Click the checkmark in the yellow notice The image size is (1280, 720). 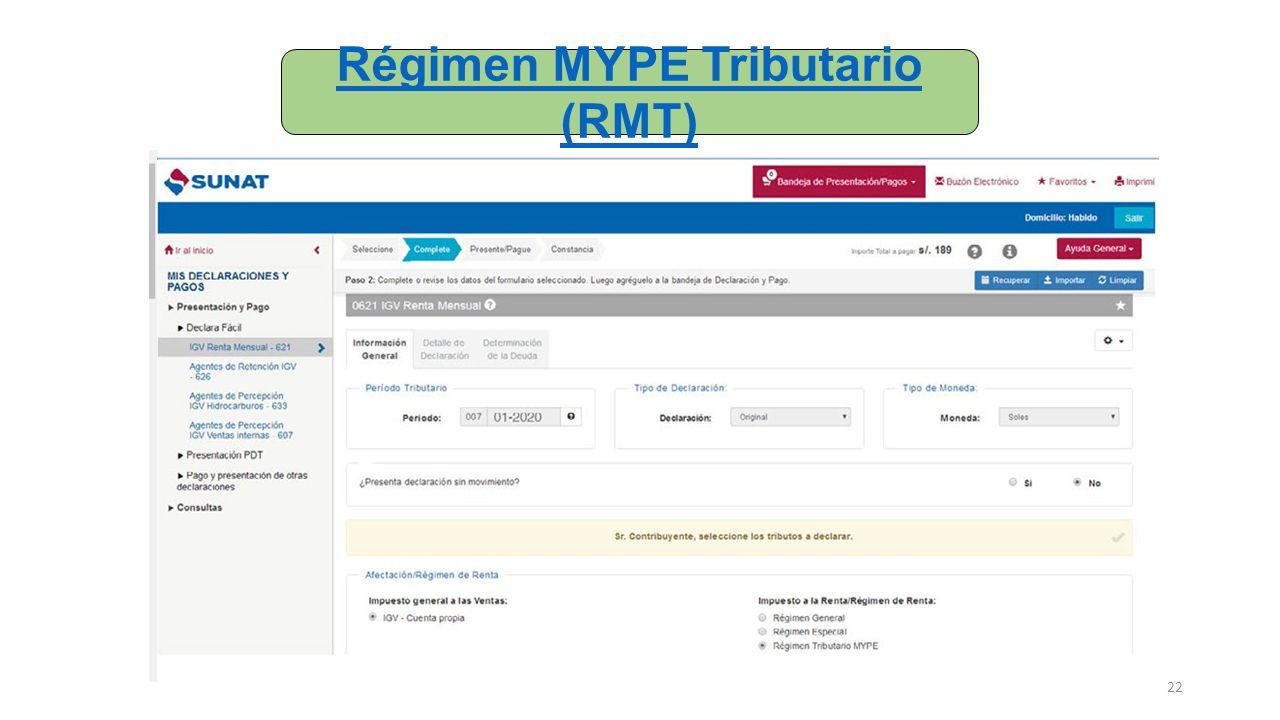click(x=1118, y=537)
